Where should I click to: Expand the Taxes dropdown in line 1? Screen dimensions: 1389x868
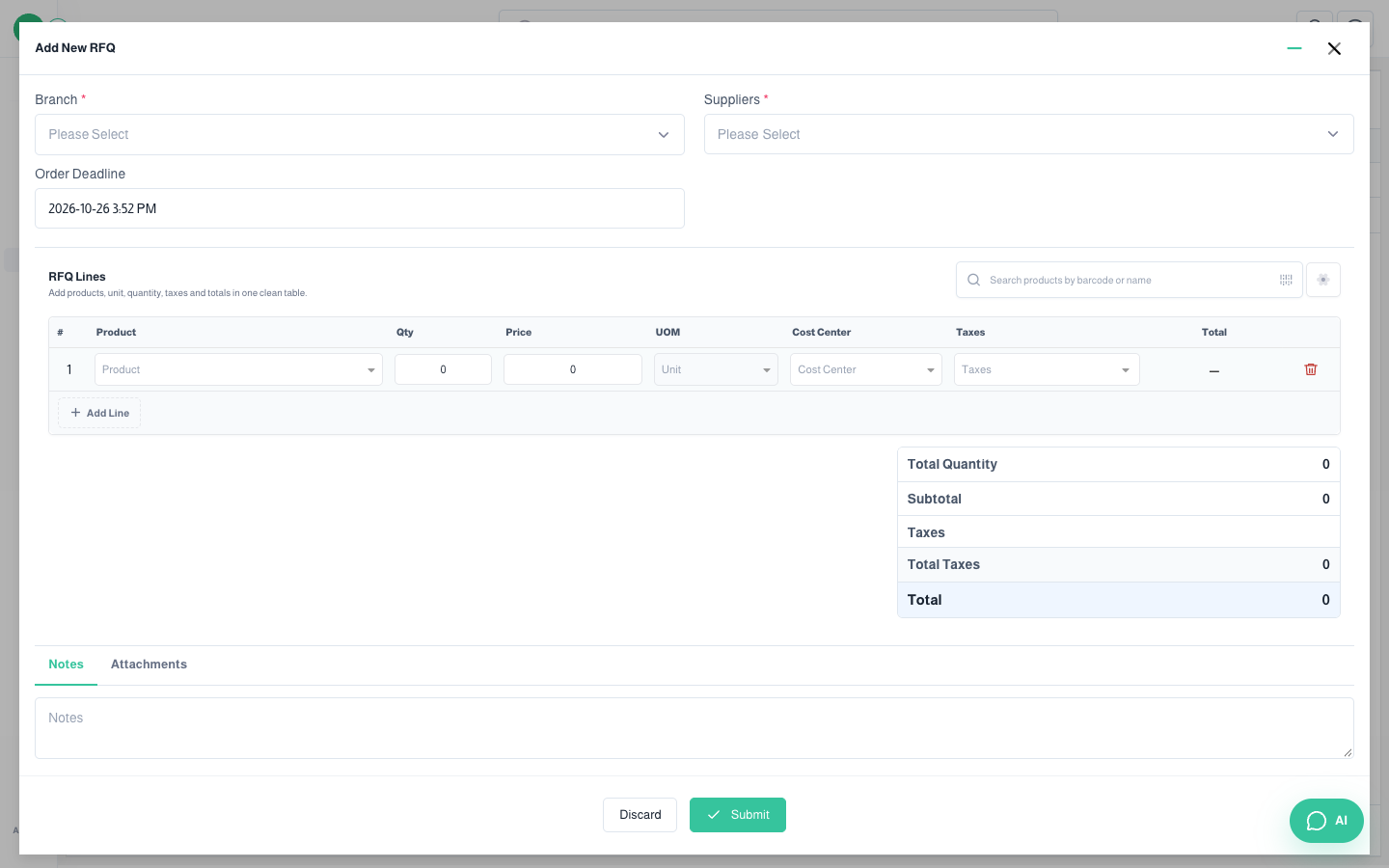[1047, 369]
